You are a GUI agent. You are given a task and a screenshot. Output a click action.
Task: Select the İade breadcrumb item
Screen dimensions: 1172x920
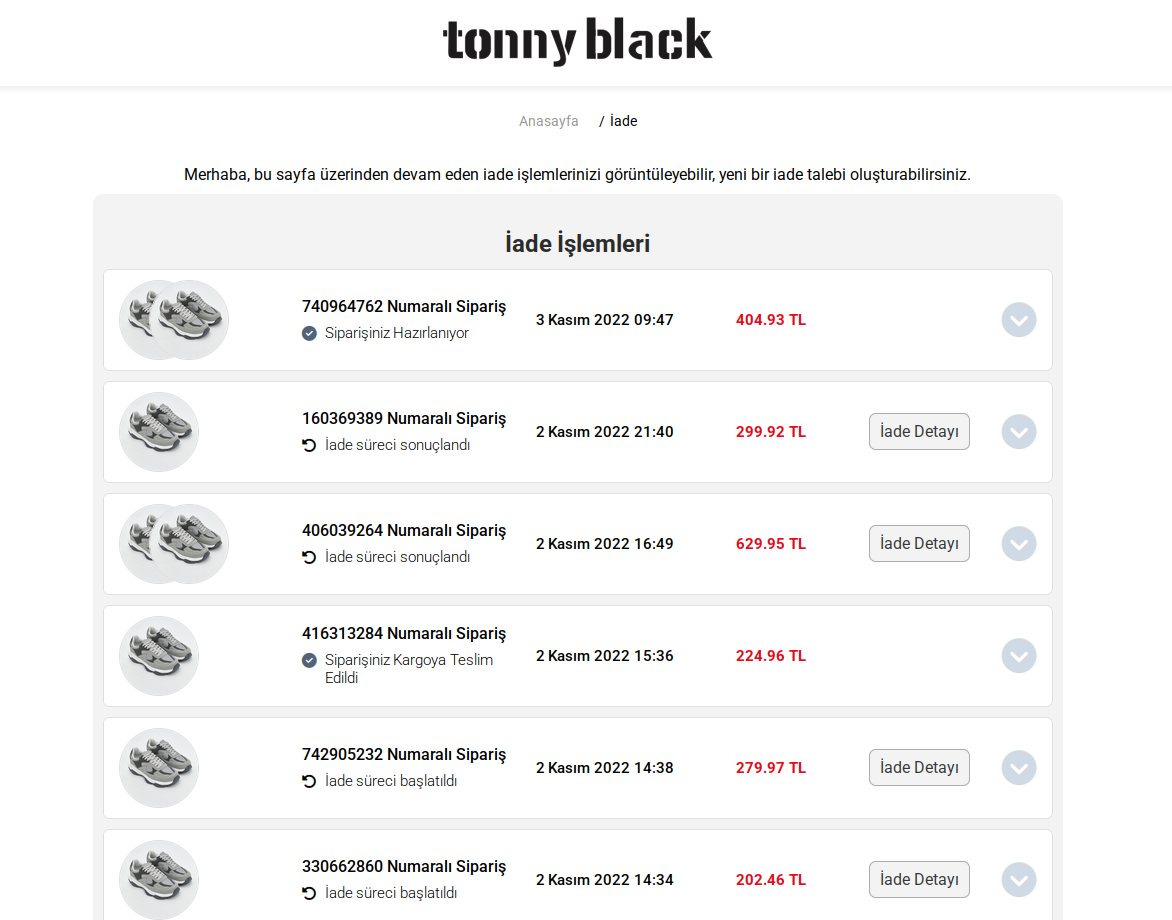click(623, 121)
